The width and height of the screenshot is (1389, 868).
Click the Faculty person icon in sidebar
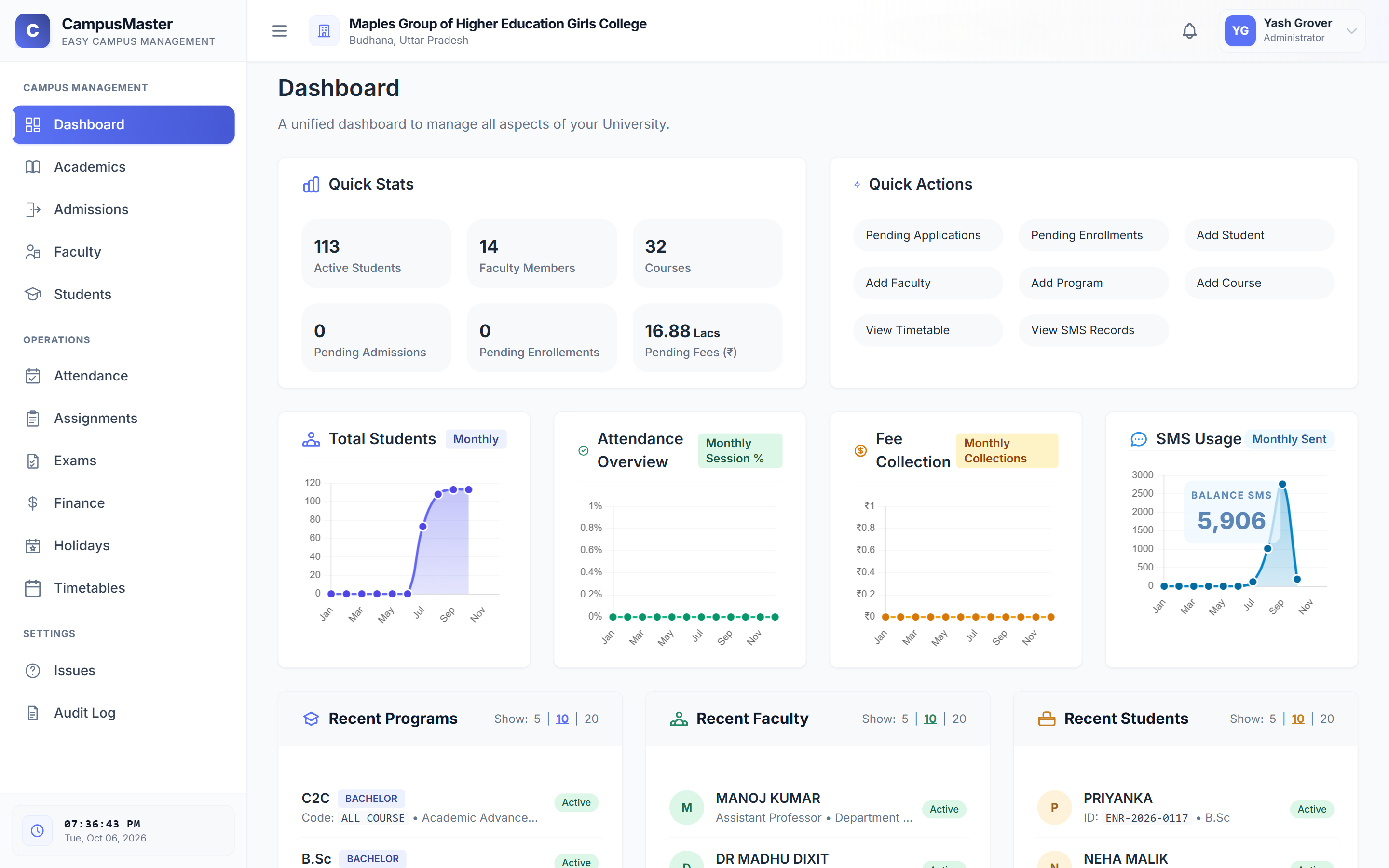click(x=33, y=252)
